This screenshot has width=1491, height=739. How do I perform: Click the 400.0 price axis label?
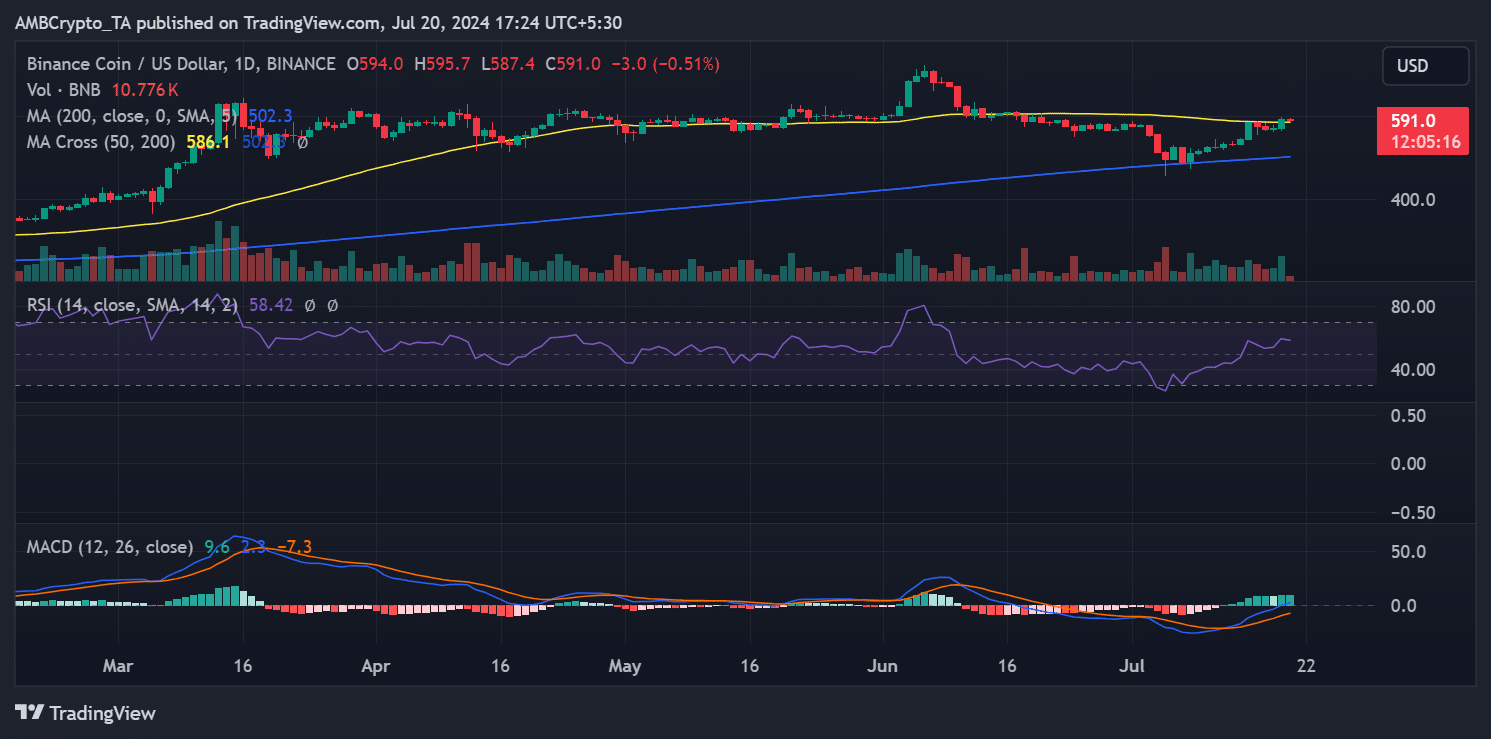tap(1412, 199)
